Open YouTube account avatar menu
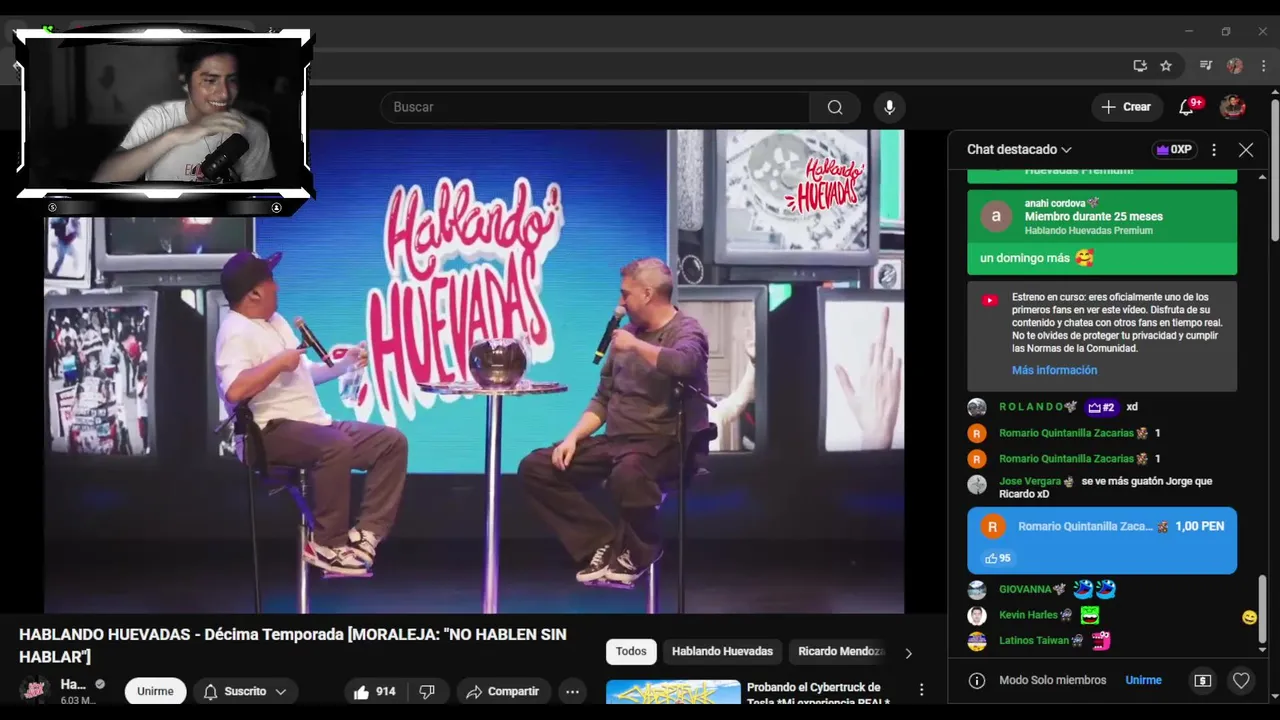This screenshot has height=720, width=1280. tap(1233, 107)
